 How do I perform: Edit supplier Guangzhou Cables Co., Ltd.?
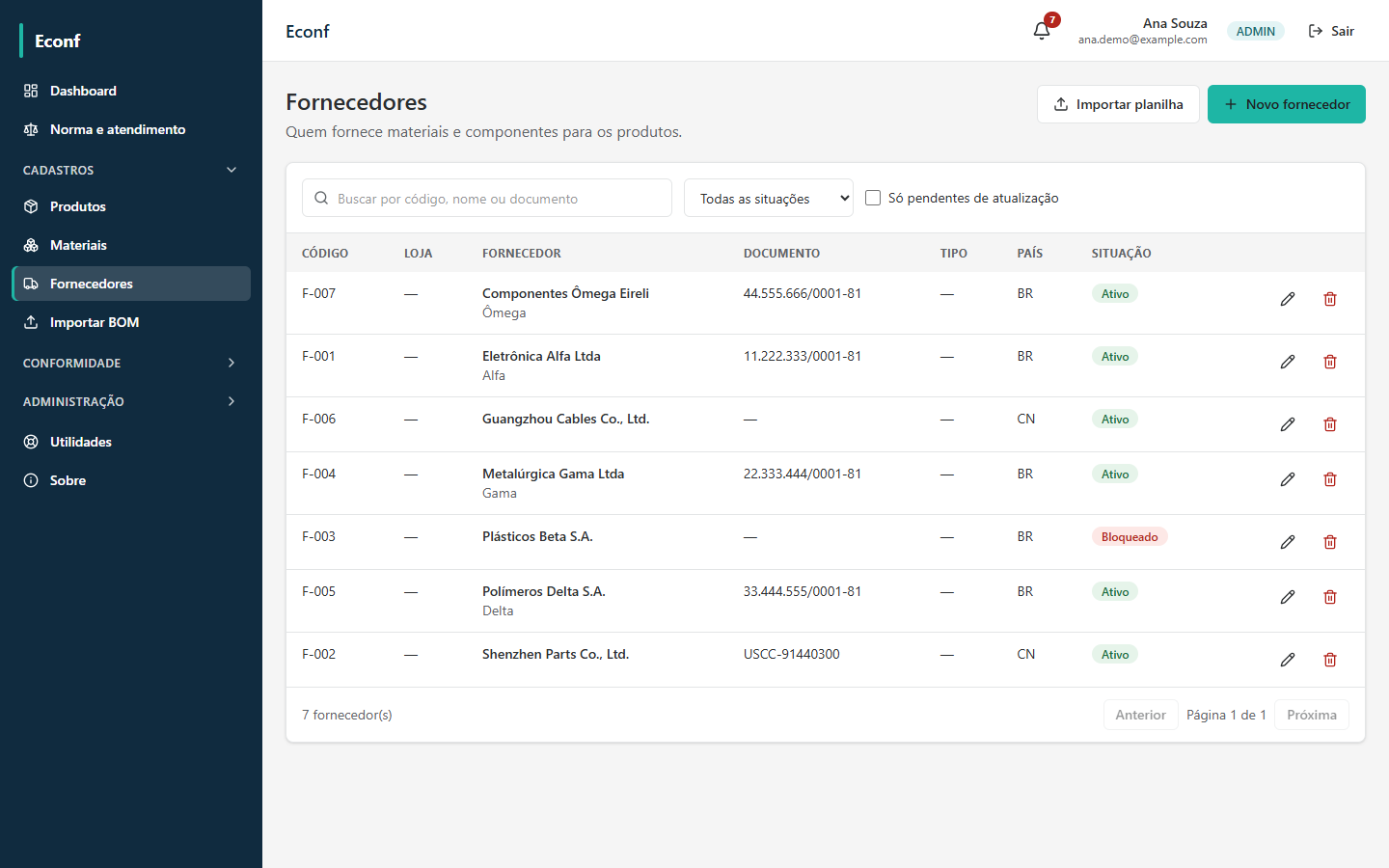click(x=1288, y=424)
